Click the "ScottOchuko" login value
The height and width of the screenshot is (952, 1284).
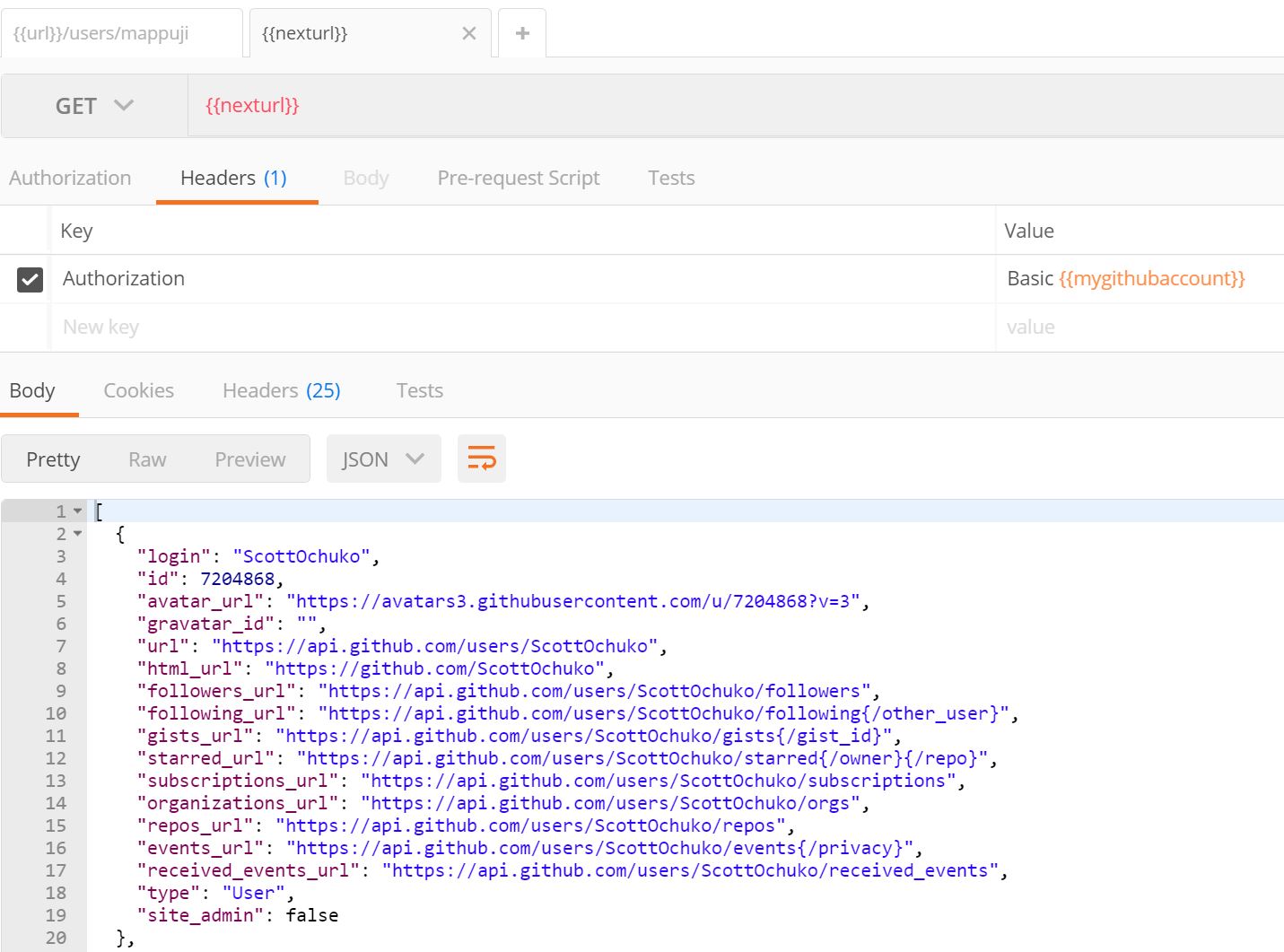click(x=301, y=556)
